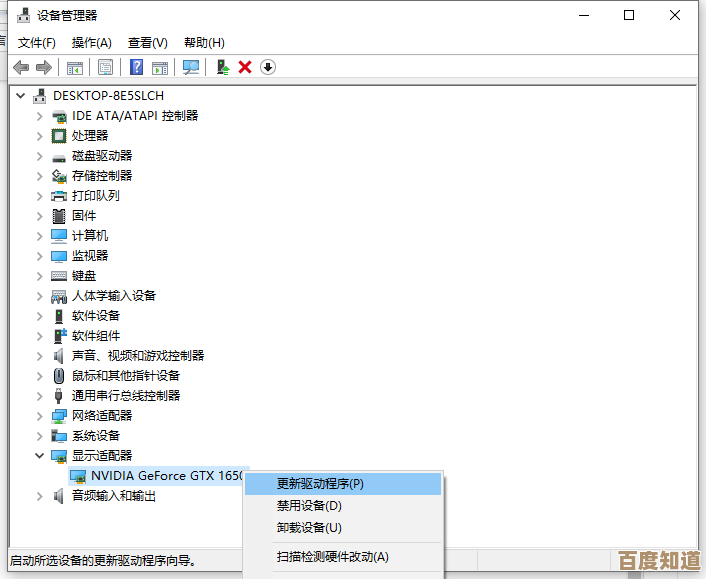Select the IDE ATA/ATAPI 控制器 icon

click(x=59, y=116)
